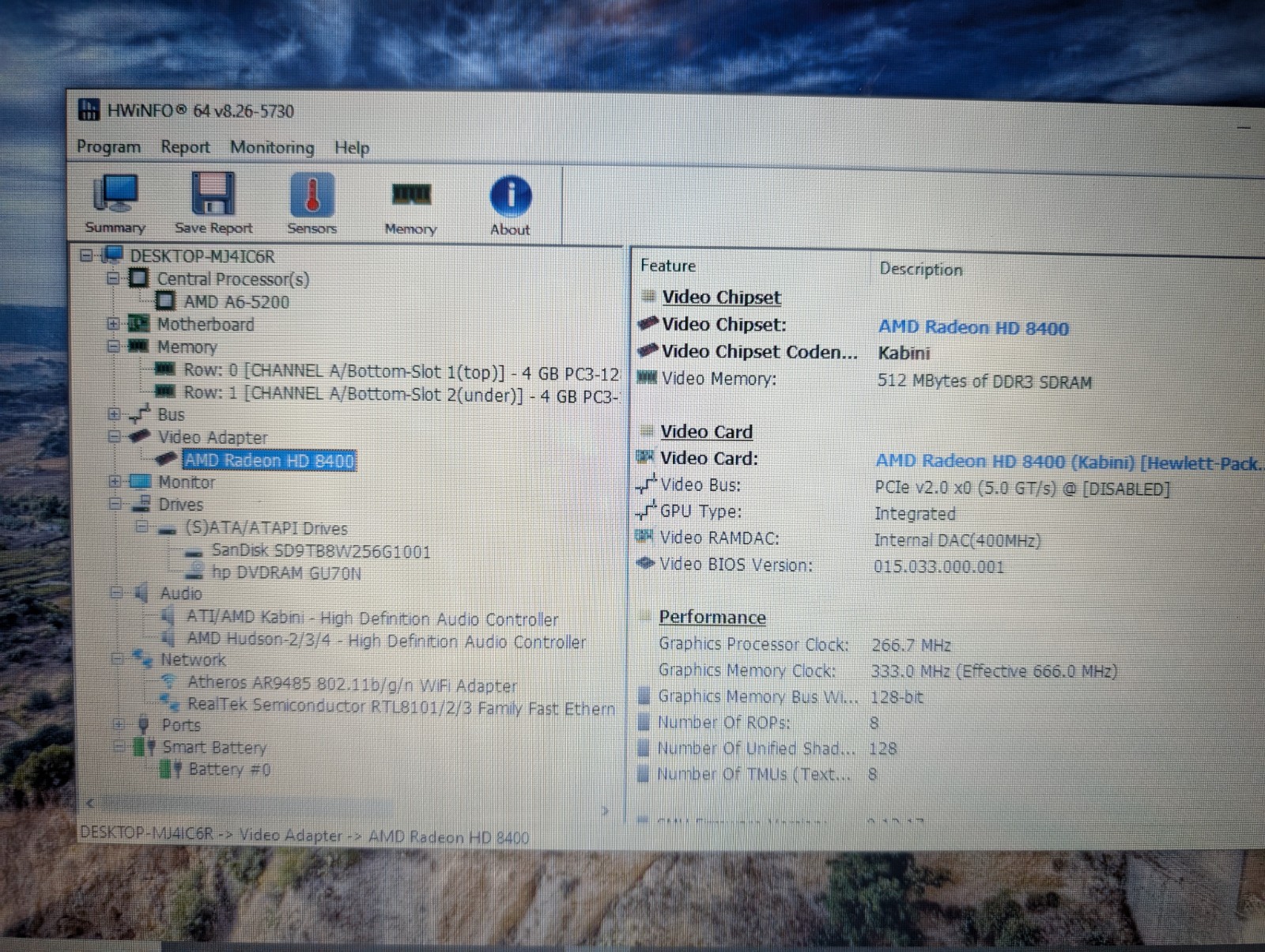Screen dimensions: 1265x952
Task: Click the Save Report floppy icon
Action: pos(213,204)
